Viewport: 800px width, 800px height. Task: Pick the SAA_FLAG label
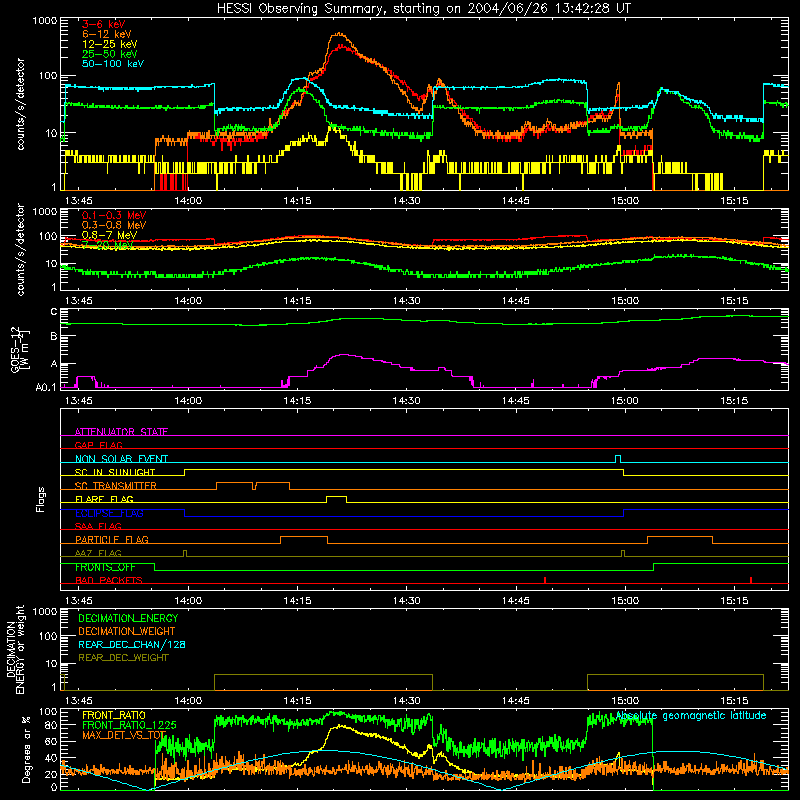click(x=98, y=526)
